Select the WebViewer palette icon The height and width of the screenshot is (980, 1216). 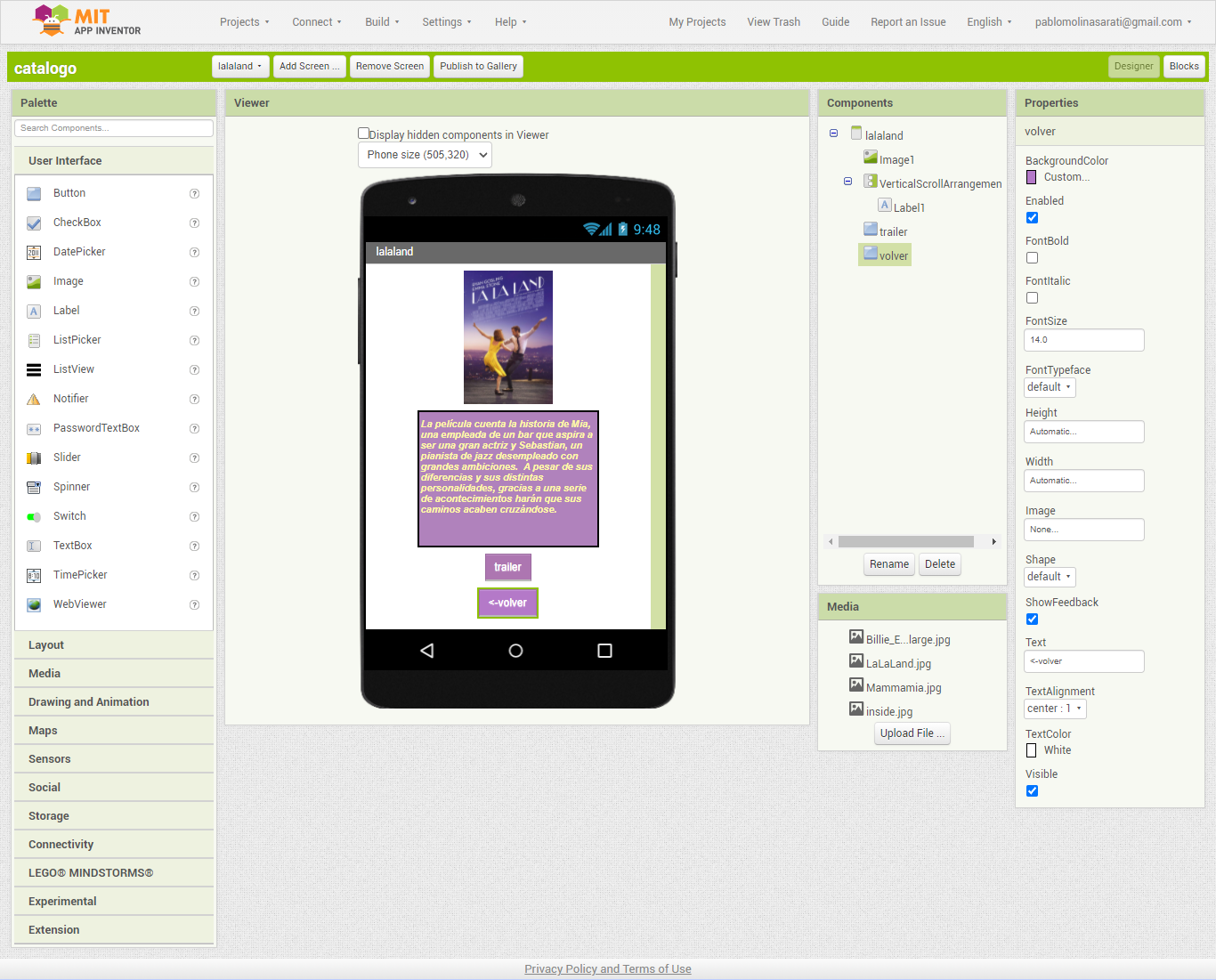point(34,604)
